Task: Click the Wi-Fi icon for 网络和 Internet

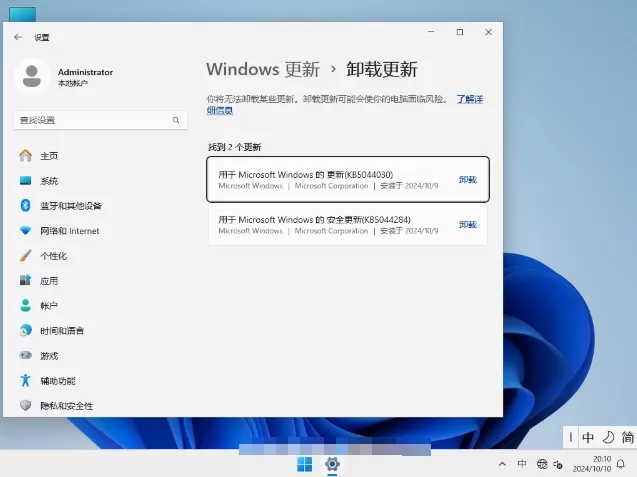Action: tap(25, 231)
